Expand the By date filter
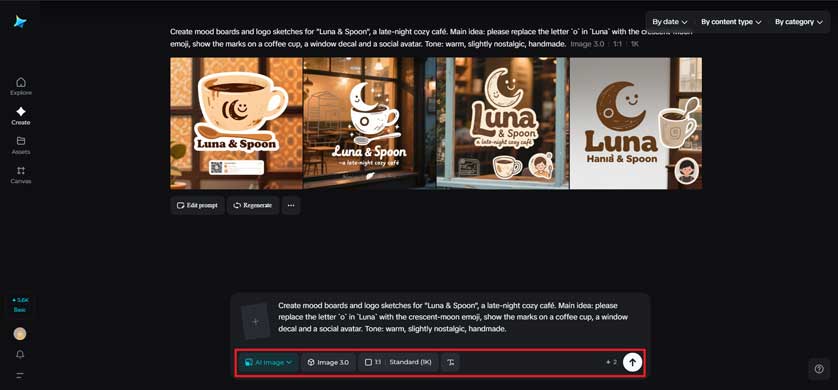The width and height of the screenshot is (838, 390). click(670, 22)
